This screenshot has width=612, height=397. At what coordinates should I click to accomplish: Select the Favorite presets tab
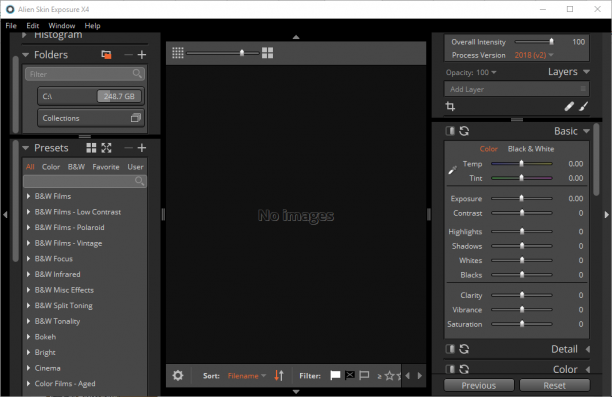coord(106,167)
